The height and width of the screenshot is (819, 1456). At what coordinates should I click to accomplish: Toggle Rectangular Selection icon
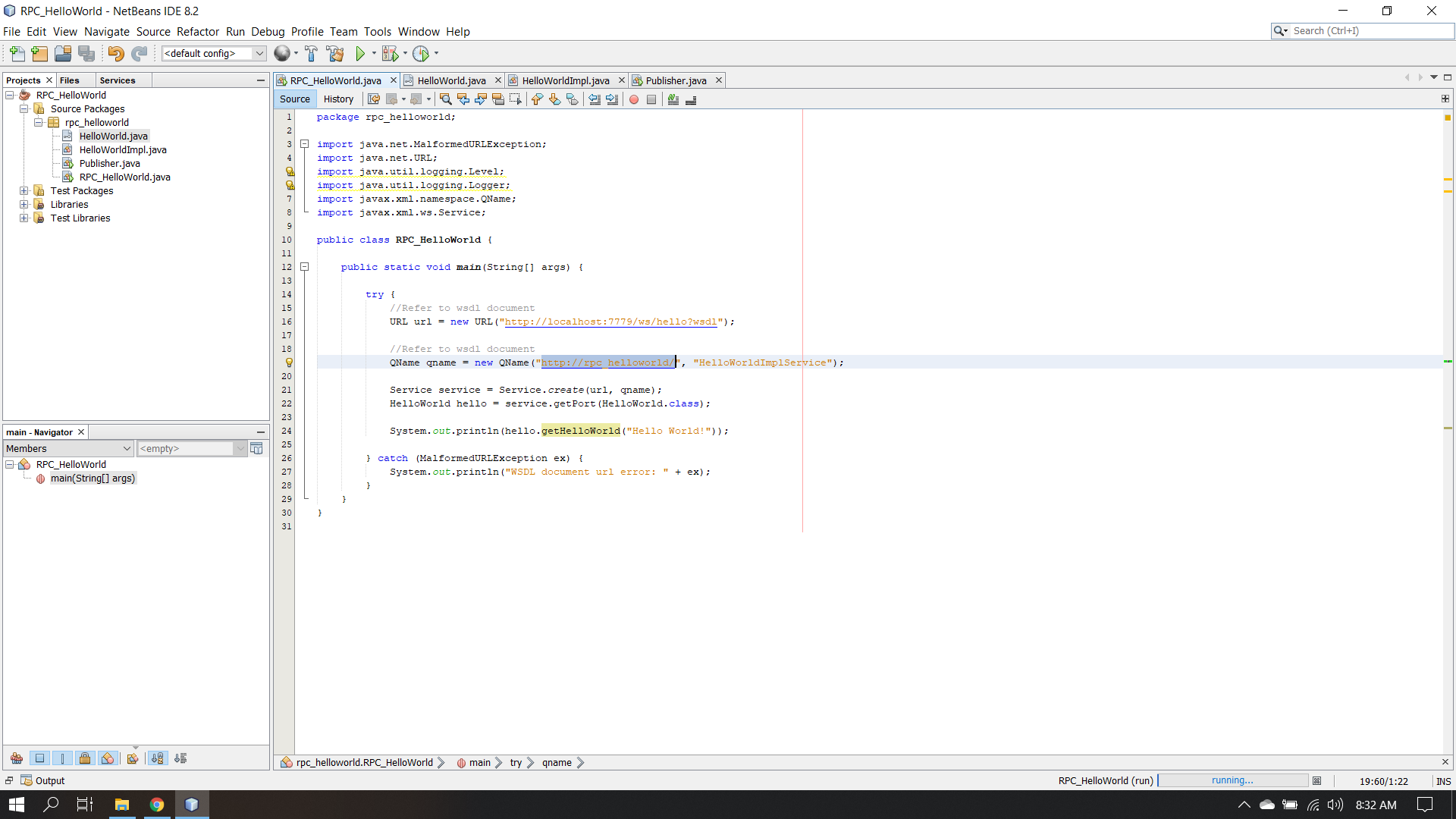click(516, 99)
